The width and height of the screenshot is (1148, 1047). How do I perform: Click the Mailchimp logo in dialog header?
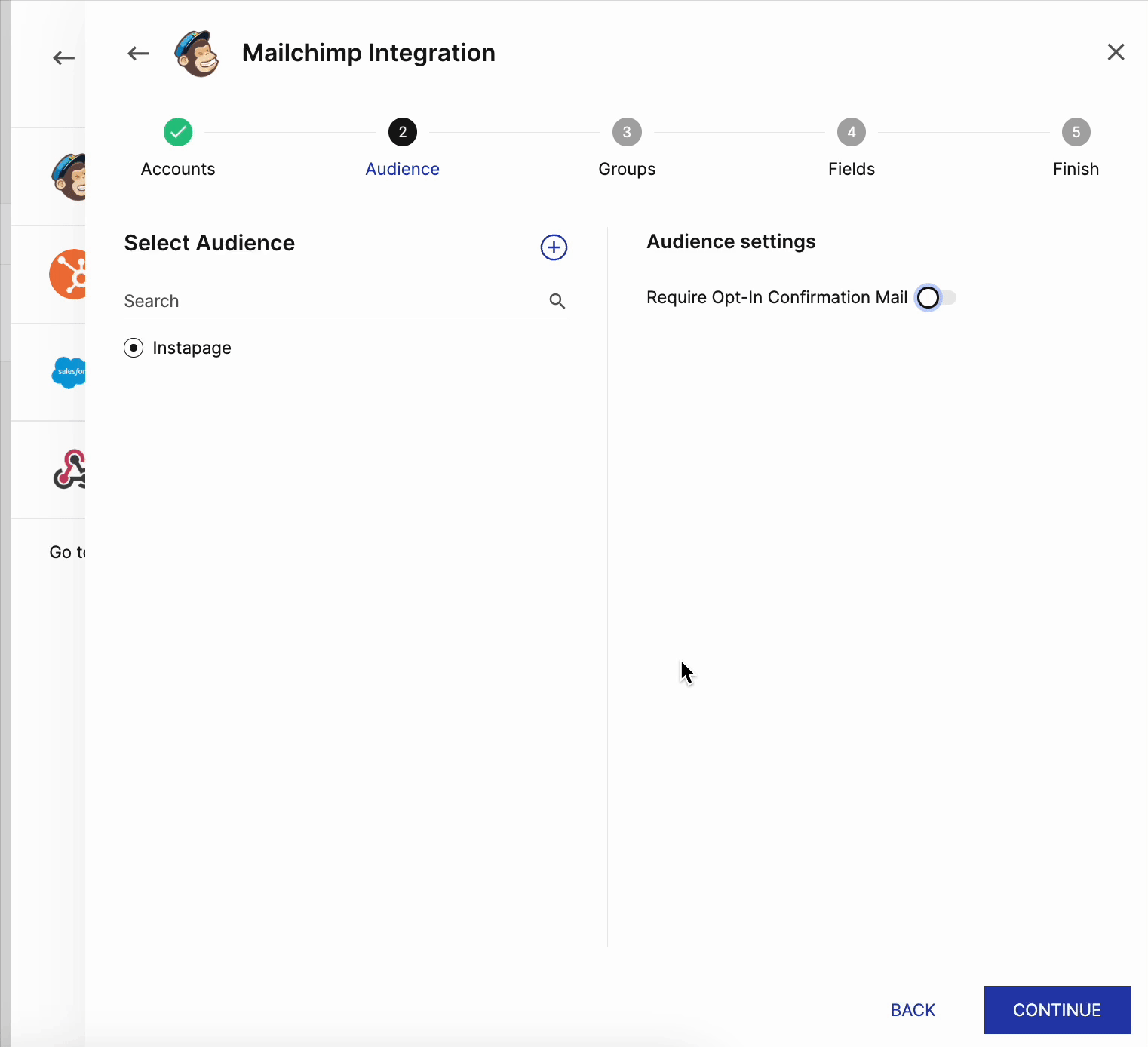pos(196,53)
